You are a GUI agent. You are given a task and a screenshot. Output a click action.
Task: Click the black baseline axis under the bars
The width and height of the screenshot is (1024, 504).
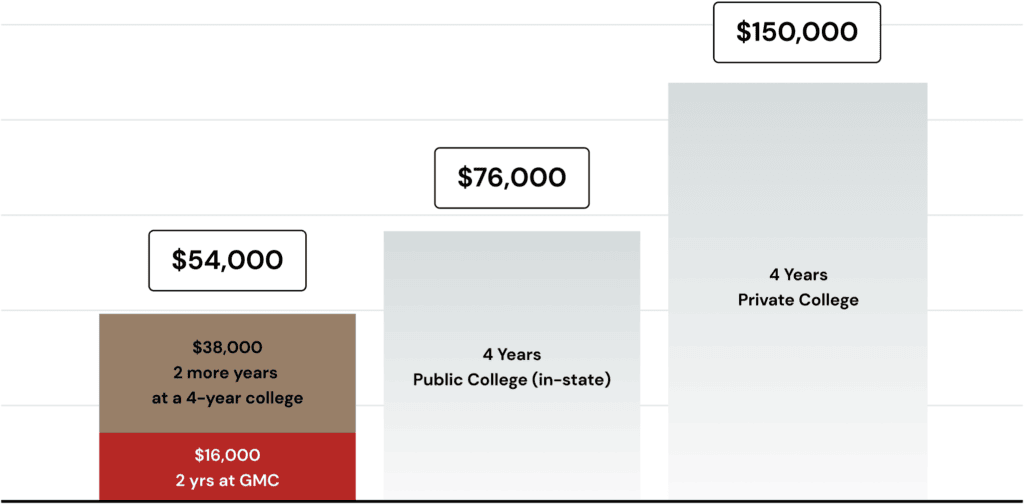tap(511, 499)
